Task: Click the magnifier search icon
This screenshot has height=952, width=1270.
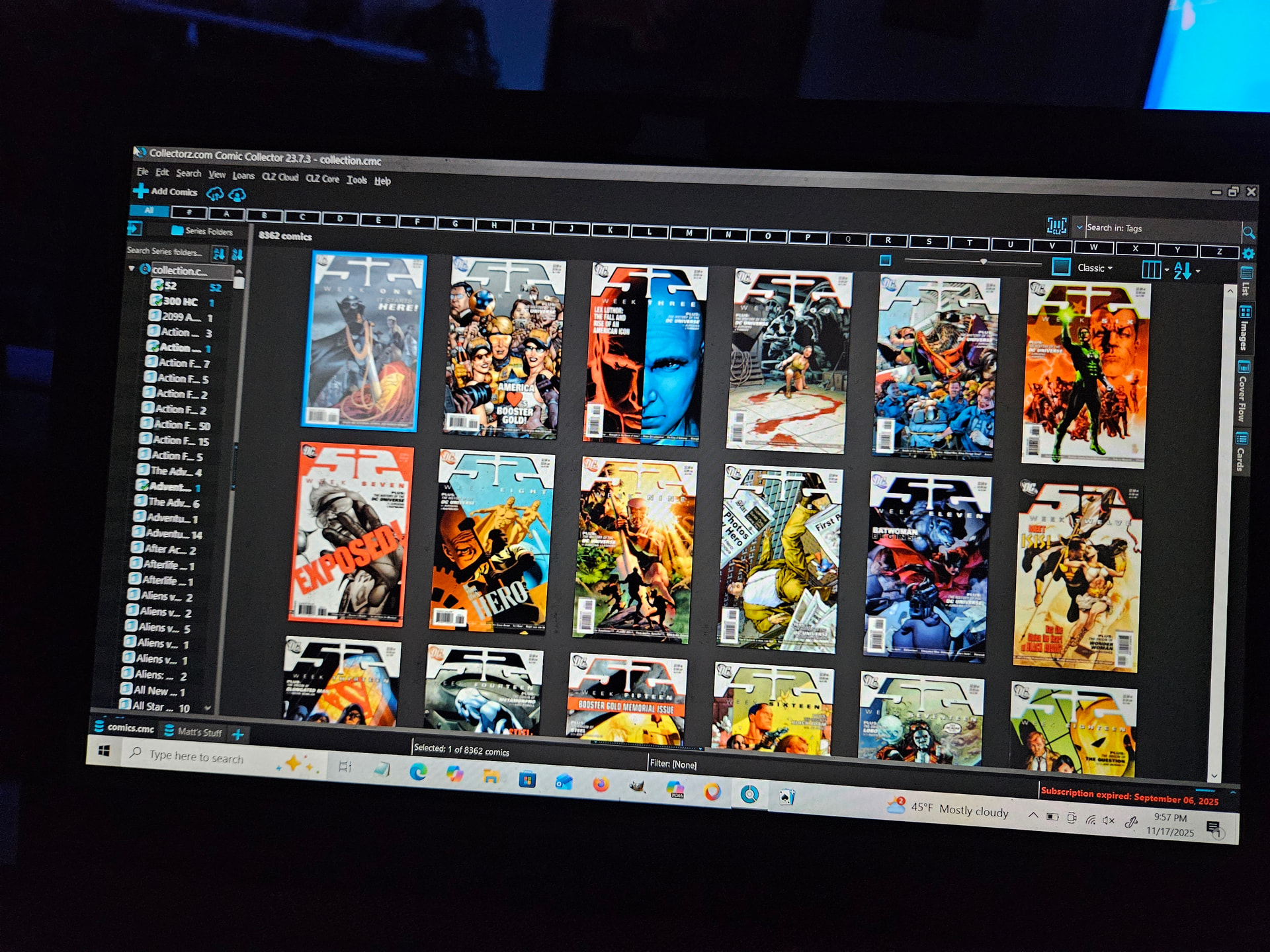Action: pos(1248,232)
